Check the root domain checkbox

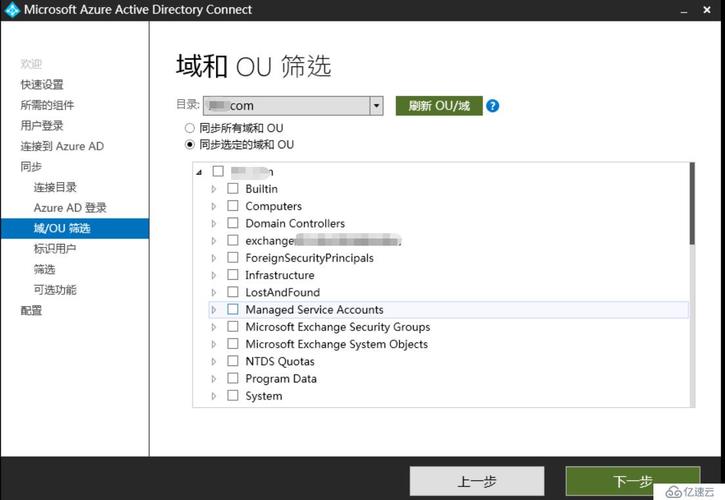(x=218, y=171)
